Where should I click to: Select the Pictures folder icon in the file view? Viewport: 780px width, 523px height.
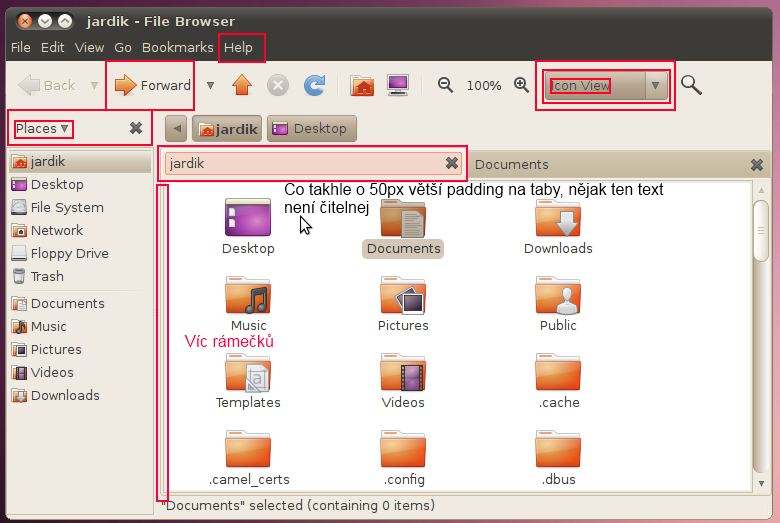coord(403,295)
